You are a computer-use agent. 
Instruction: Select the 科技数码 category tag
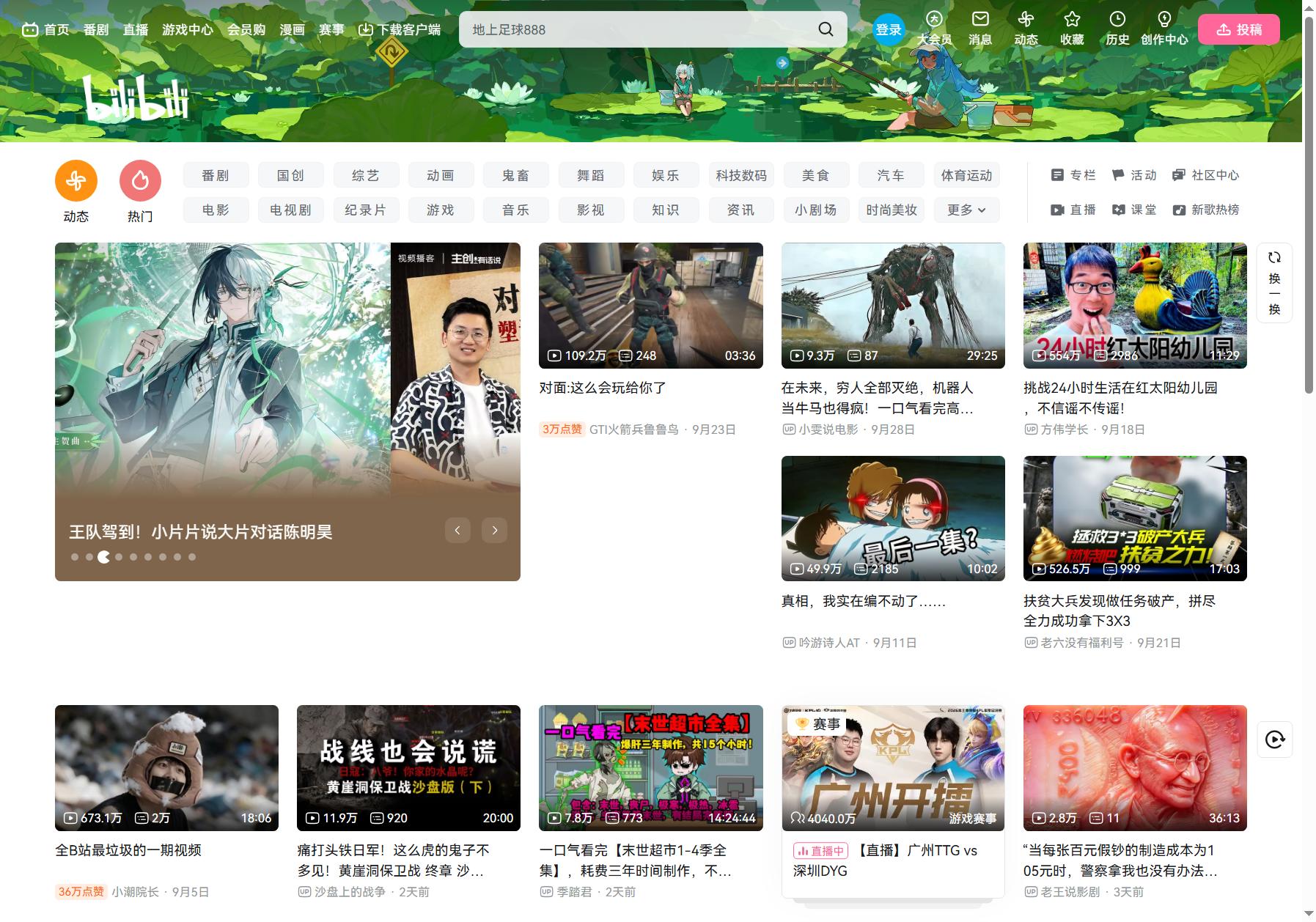pos(741,175)
